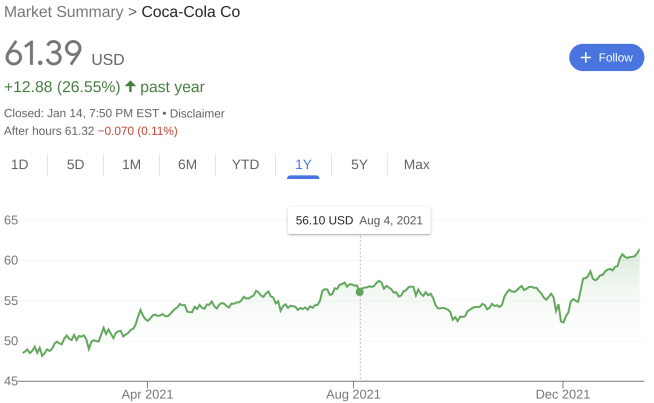Select the 1Y range tab
The width and height of the screenshot is (654, 403).
coord(303,164)
